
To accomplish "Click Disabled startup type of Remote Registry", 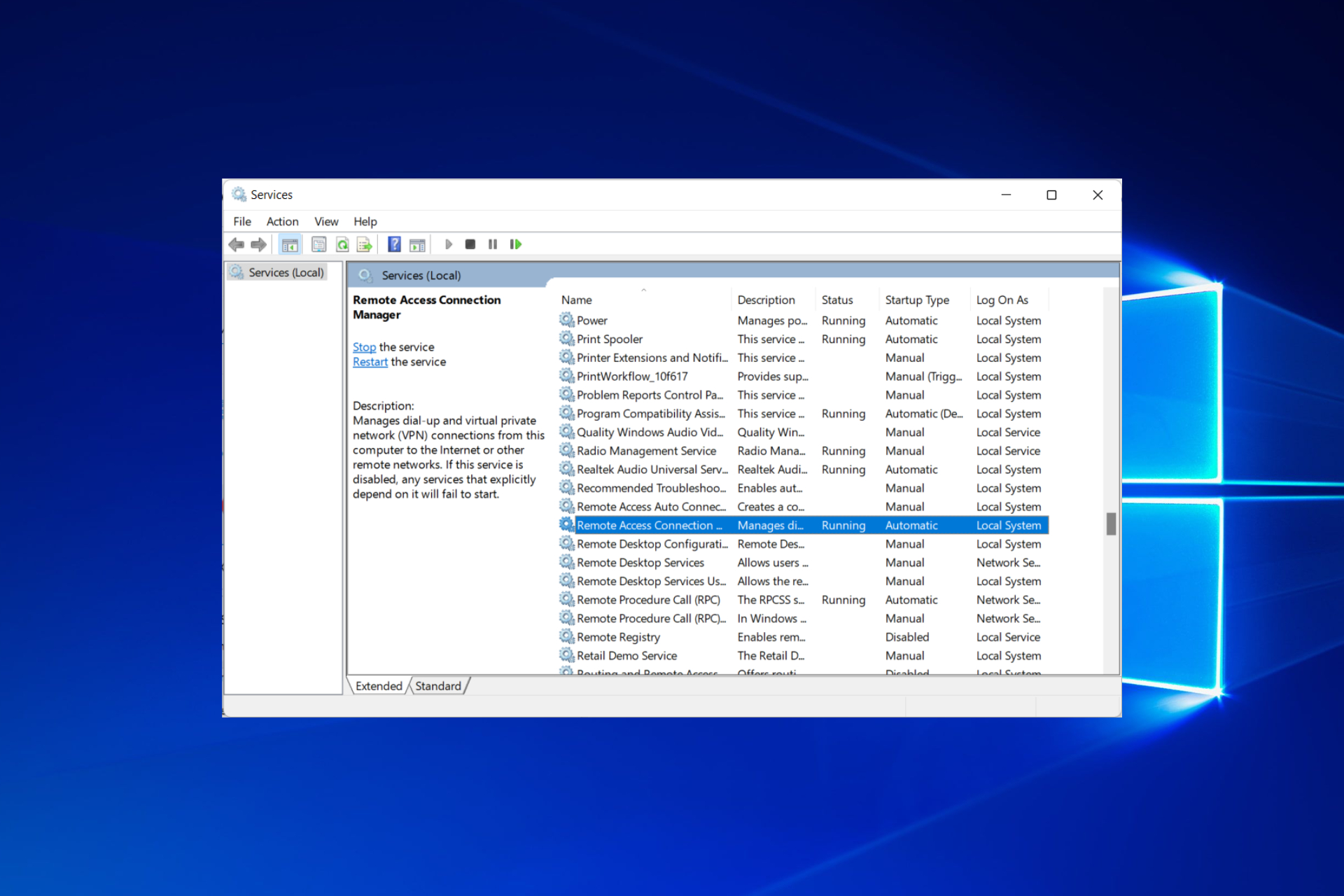I will 907,637.
